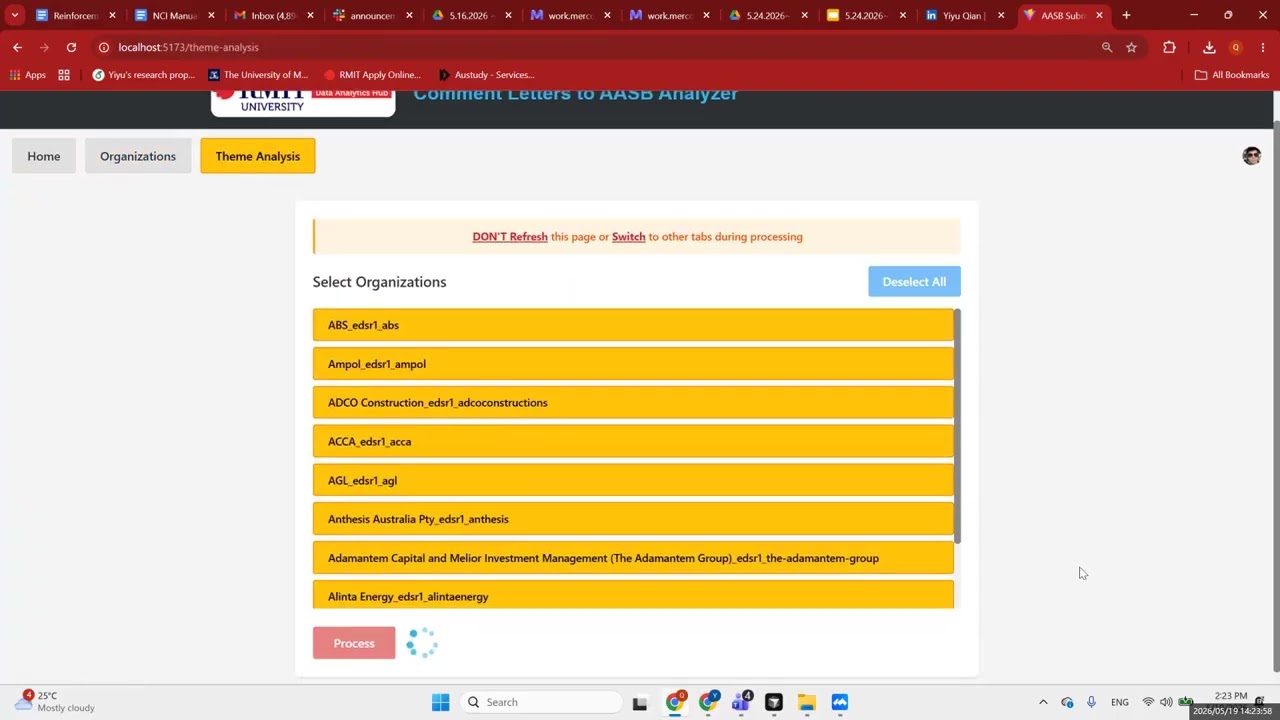
Task: Bookmark this page with the star icon
Action: [1131, 47]
